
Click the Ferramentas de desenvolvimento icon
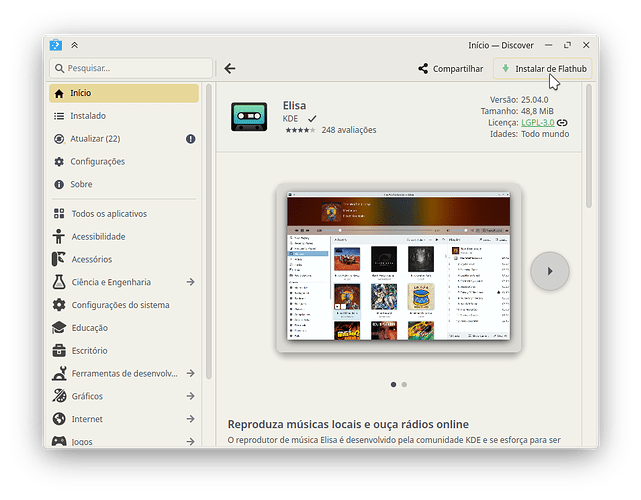[x=59, y=373]
